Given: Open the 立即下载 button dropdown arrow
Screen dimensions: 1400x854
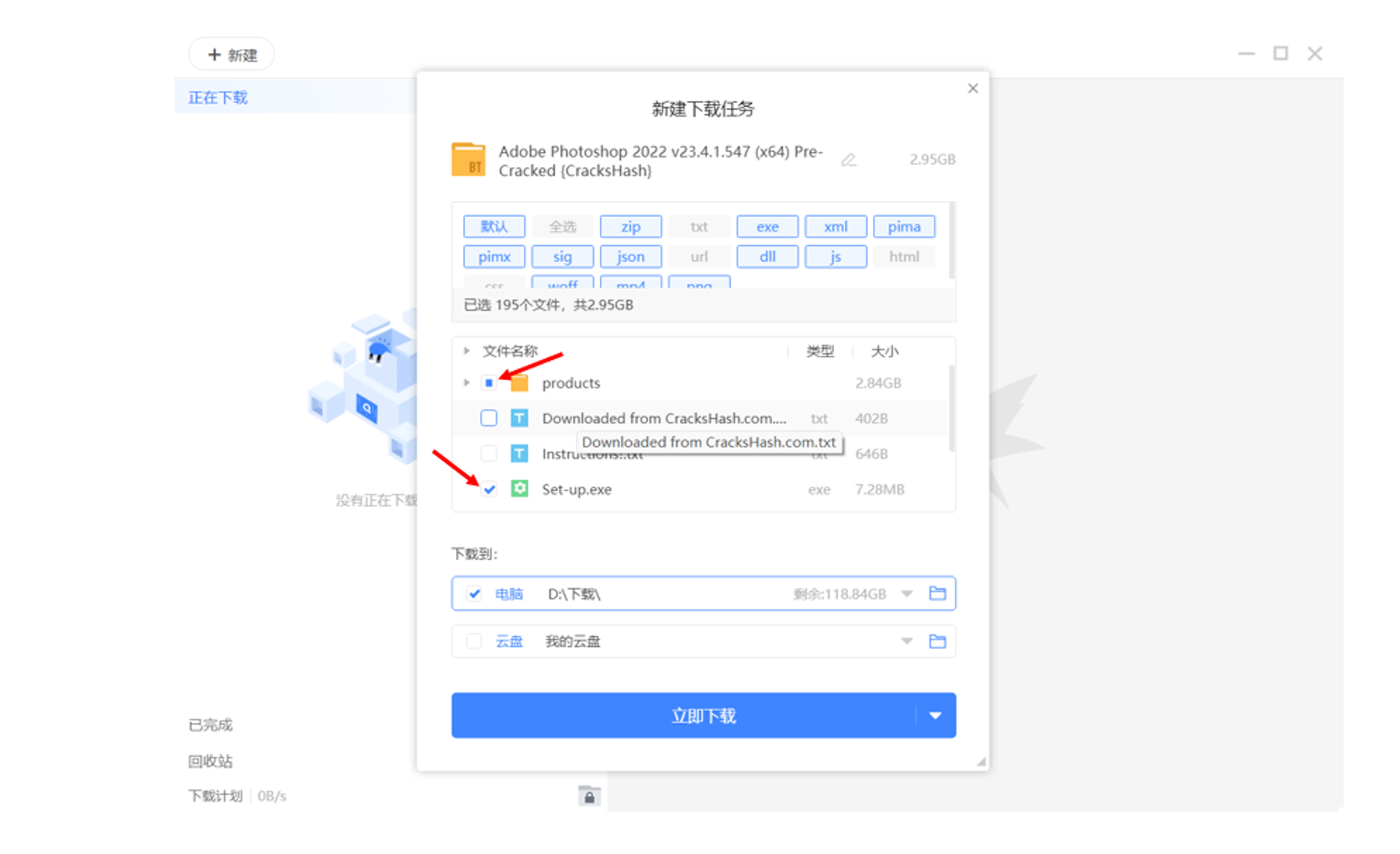Looking at the screenshot, I should click(x=935, y=715).
